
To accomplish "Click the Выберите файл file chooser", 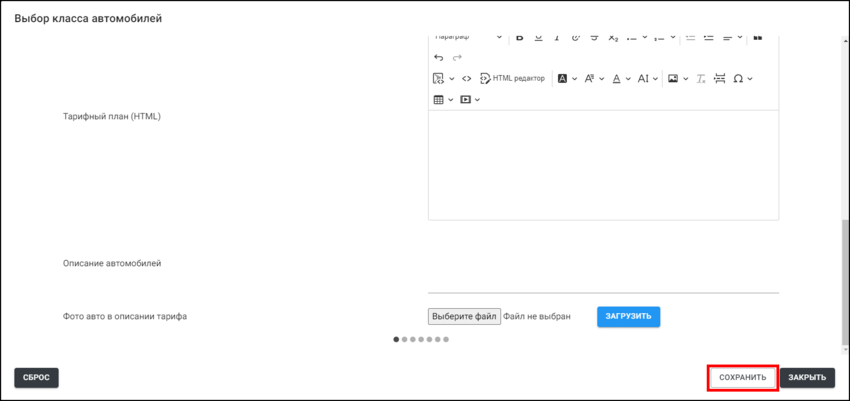I will (464, 316).
